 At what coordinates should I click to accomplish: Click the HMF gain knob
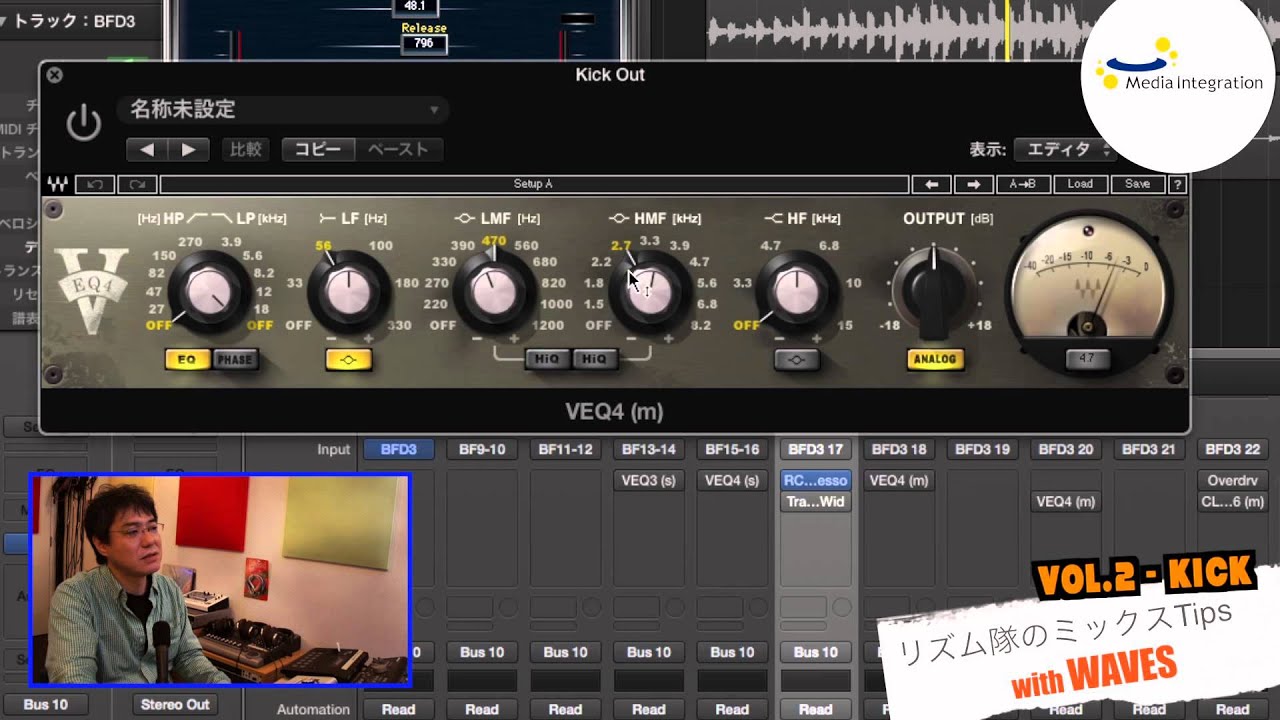[649, 292]
